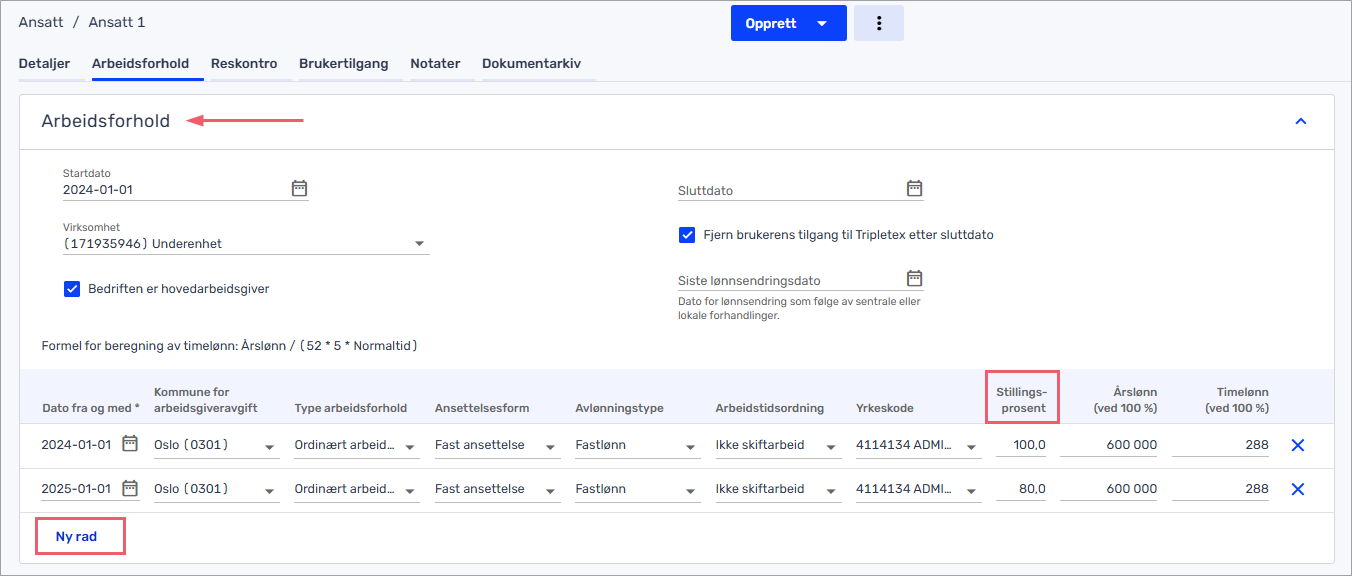Open the Virksomhet Underenhet dropdown
Screen dimensions: 1352x576
click(x=246, y=244)
